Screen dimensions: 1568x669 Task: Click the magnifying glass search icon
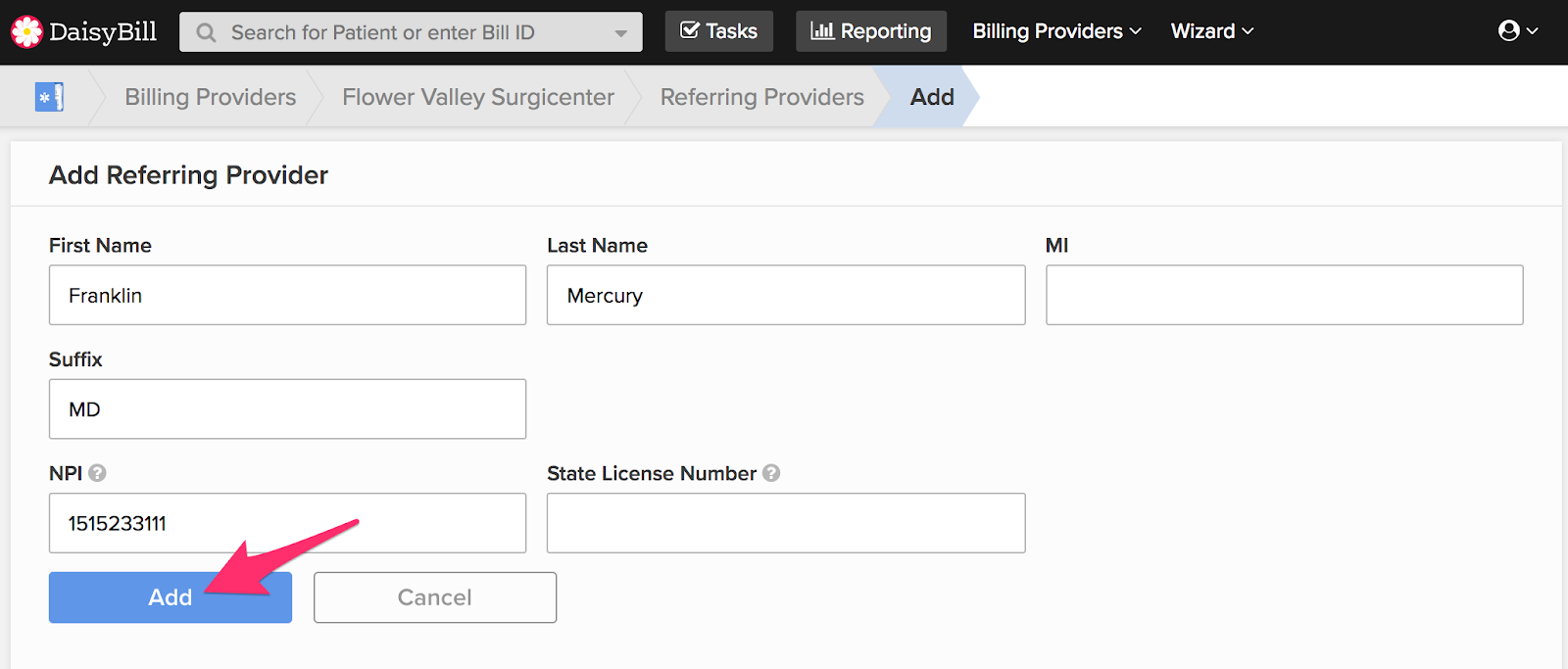(206, 32)
